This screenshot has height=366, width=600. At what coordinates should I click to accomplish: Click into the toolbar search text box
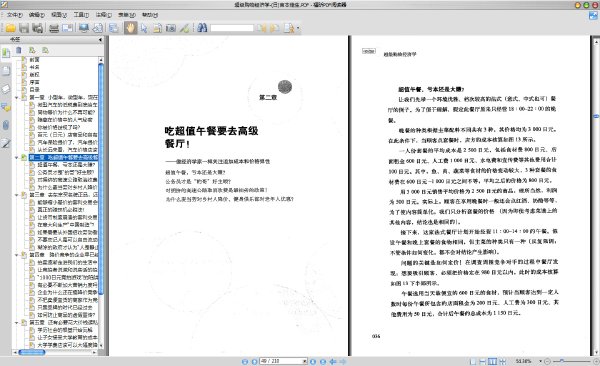coord(232,28)
